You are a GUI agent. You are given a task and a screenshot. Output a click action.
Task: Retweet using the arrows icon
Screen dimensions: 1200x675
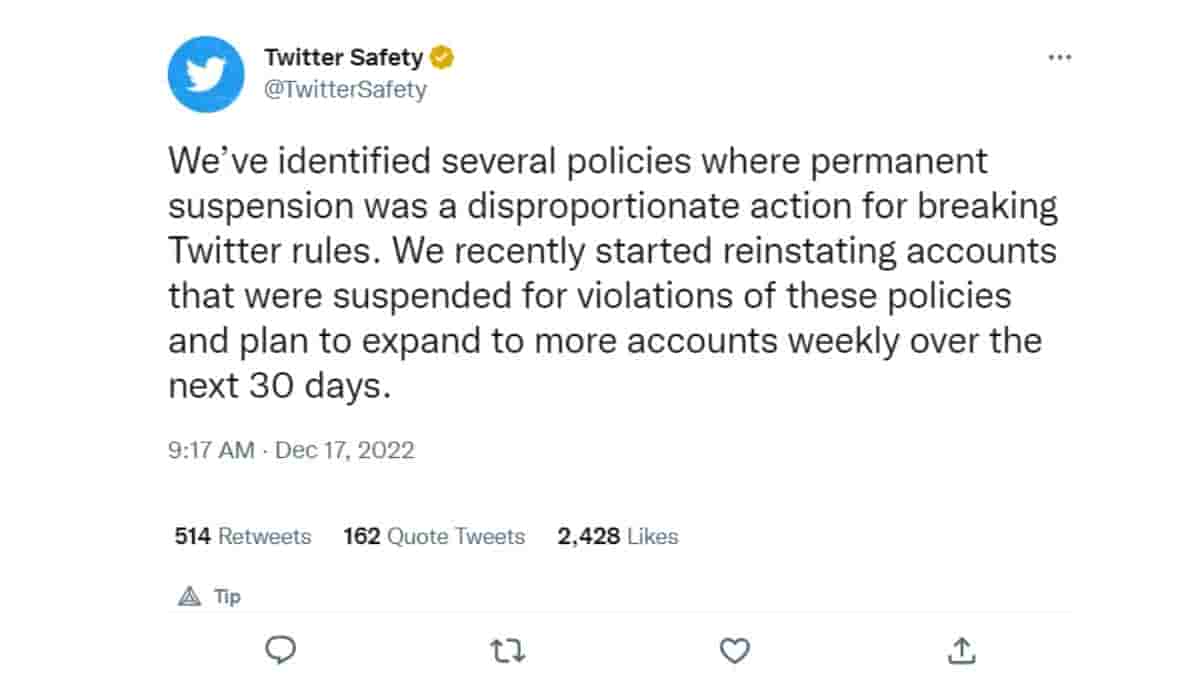coord(509,652)
